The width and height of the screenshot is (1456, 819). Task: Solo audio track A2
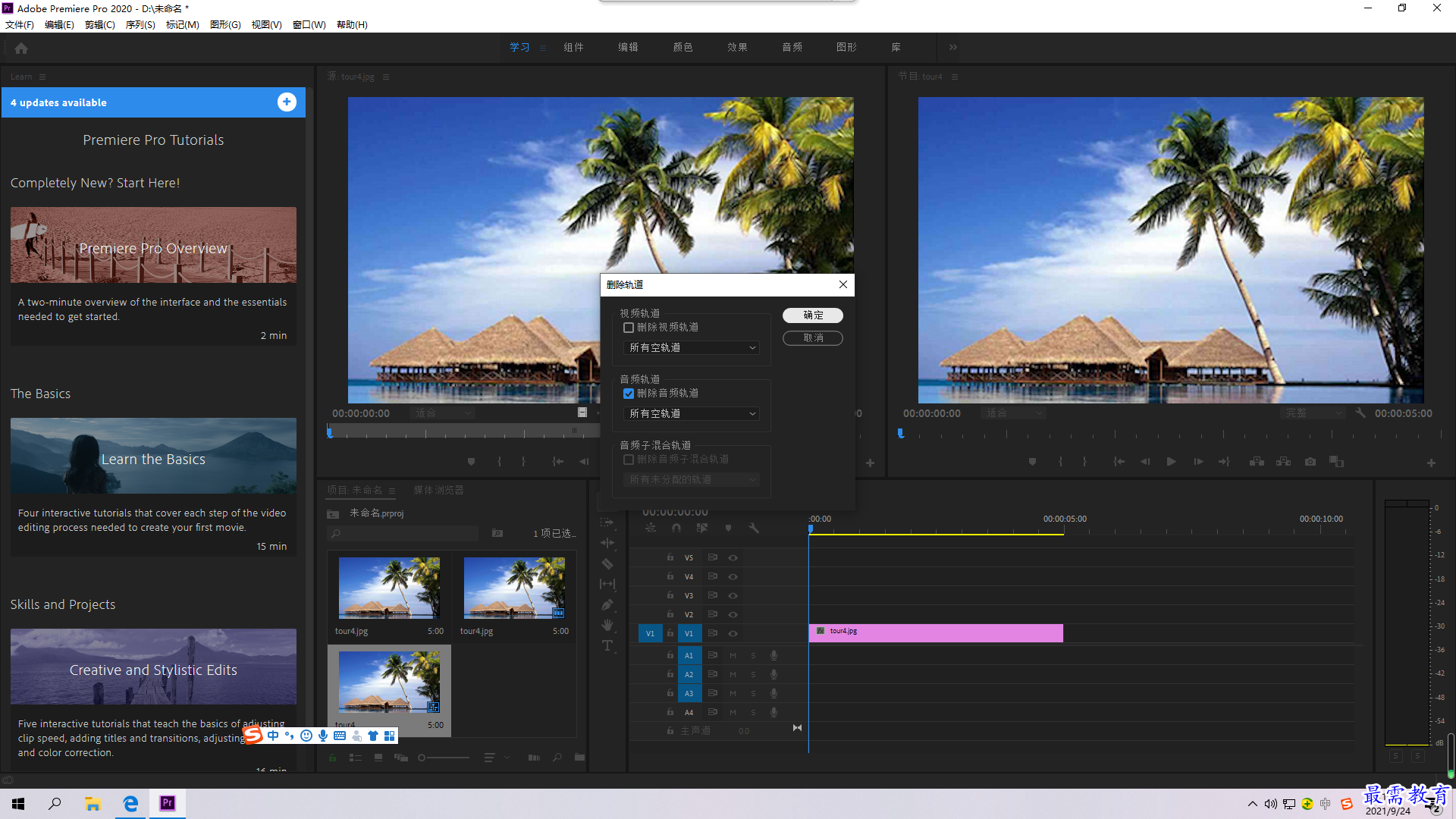[x=753, y=674]
